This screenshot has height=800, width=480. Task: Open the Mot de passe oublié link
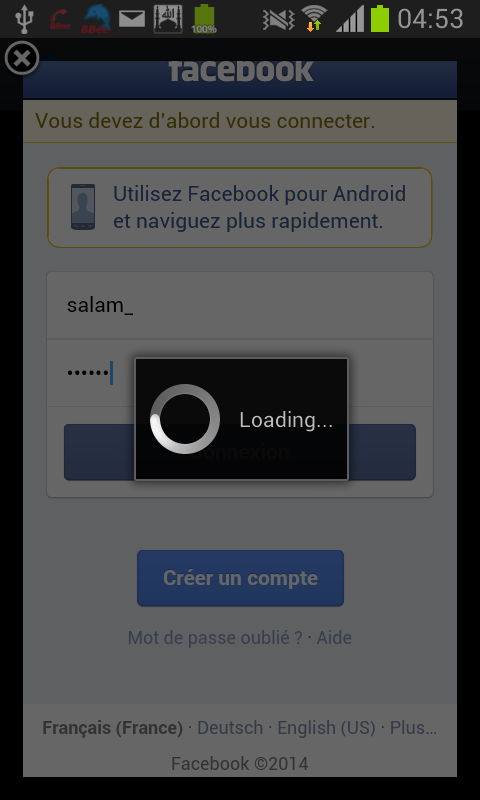215,638
